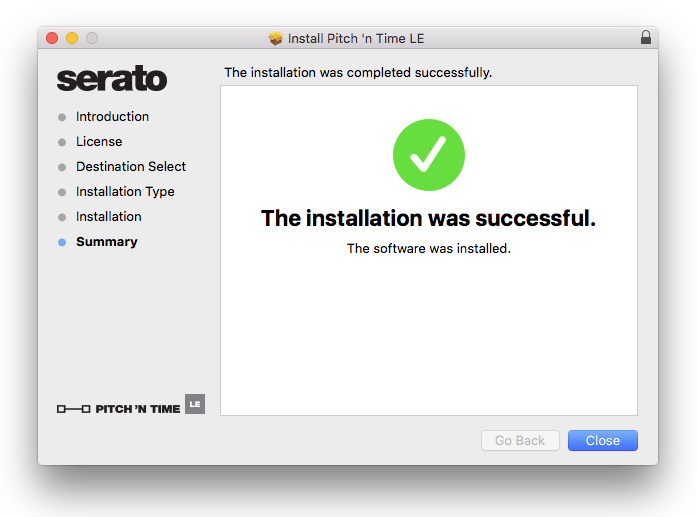
Task: Click the Summary step label
Action: click(107, 242)
